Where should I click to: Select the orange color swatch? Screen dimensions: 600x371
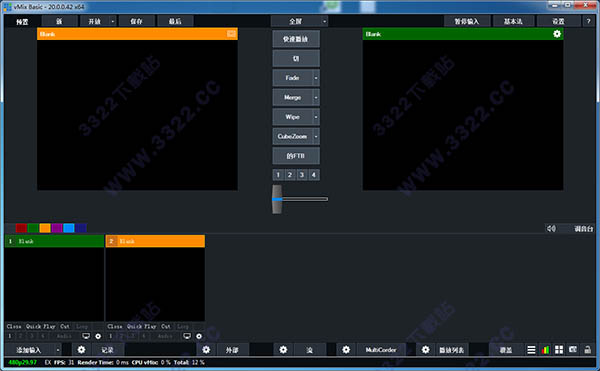pos(45,228)
